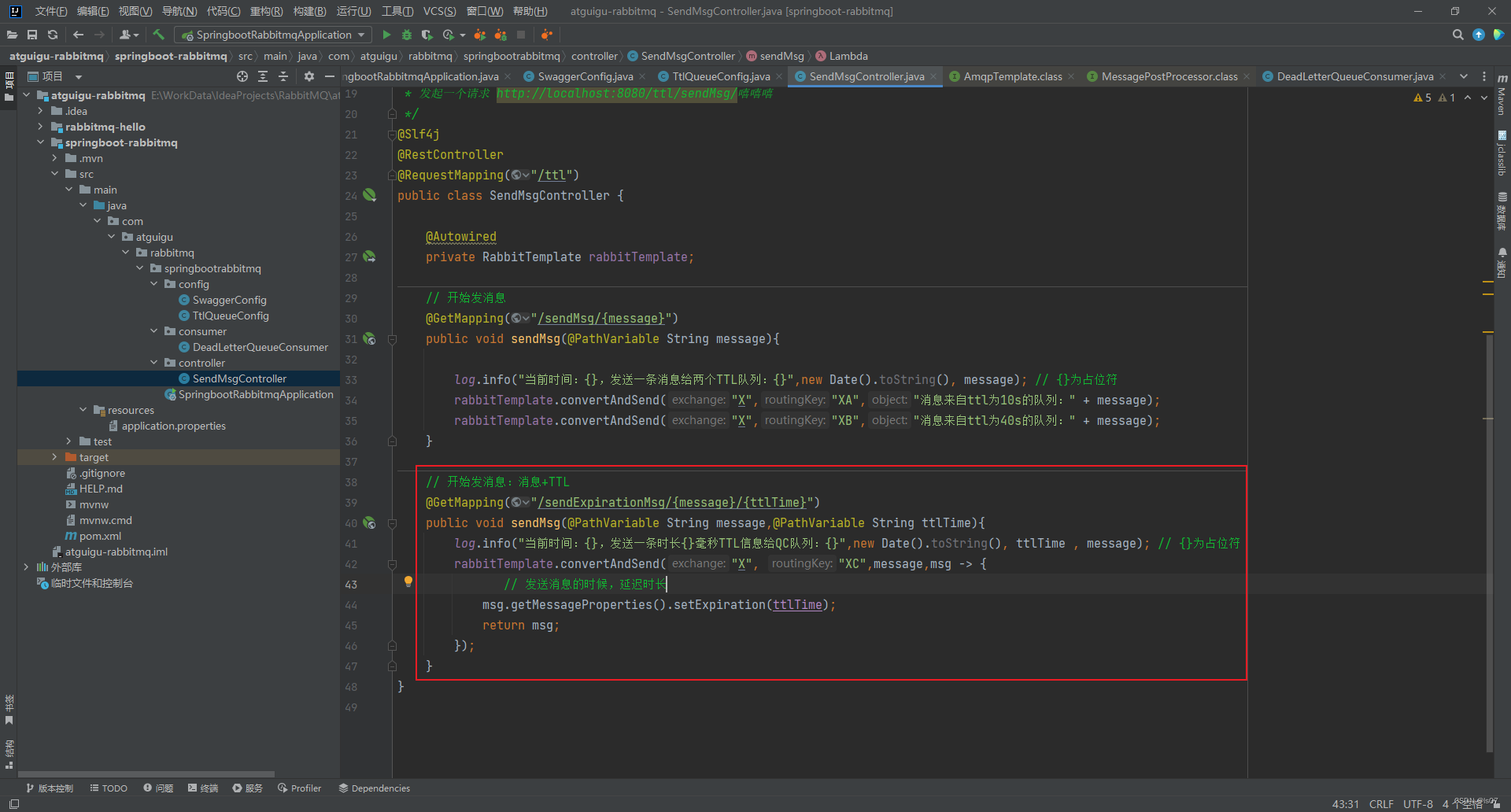This screenshot has height=812, width=1511.
Task: Click the Open folder toolbar icon
Action: (x=12, y=35)
